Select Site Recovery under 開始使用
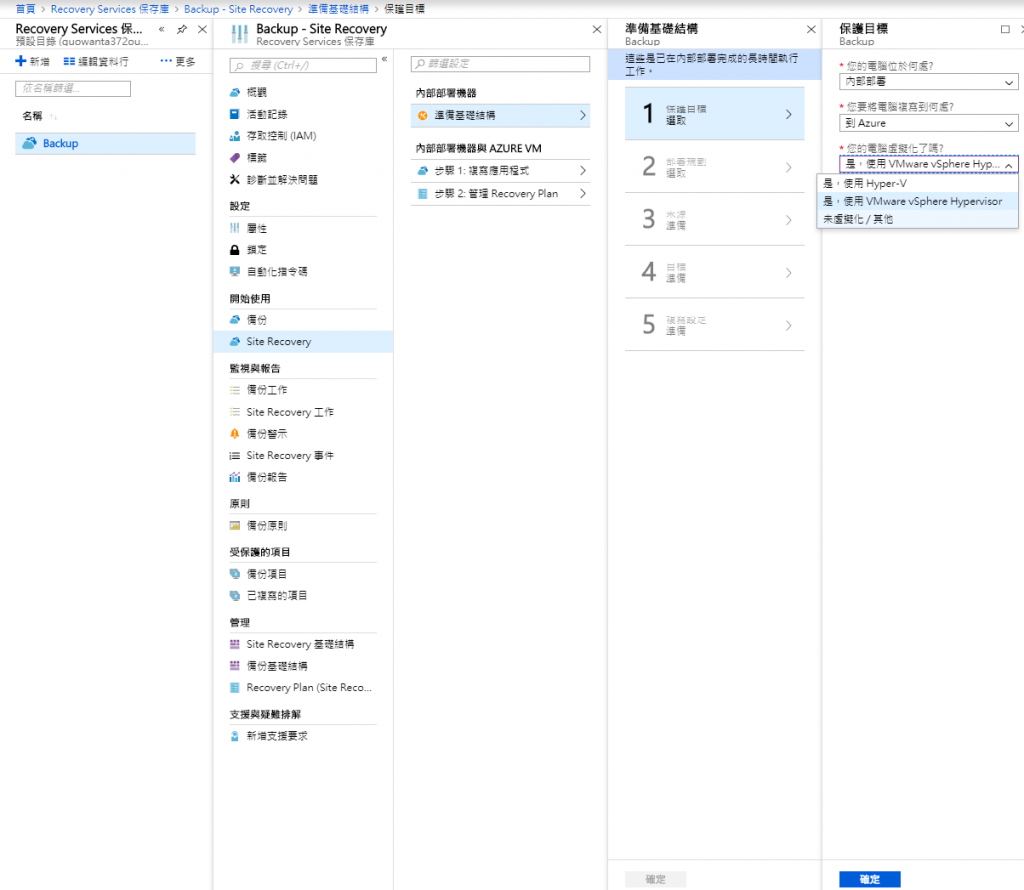The image size is (1024, 890). click(x=303, y=342)
